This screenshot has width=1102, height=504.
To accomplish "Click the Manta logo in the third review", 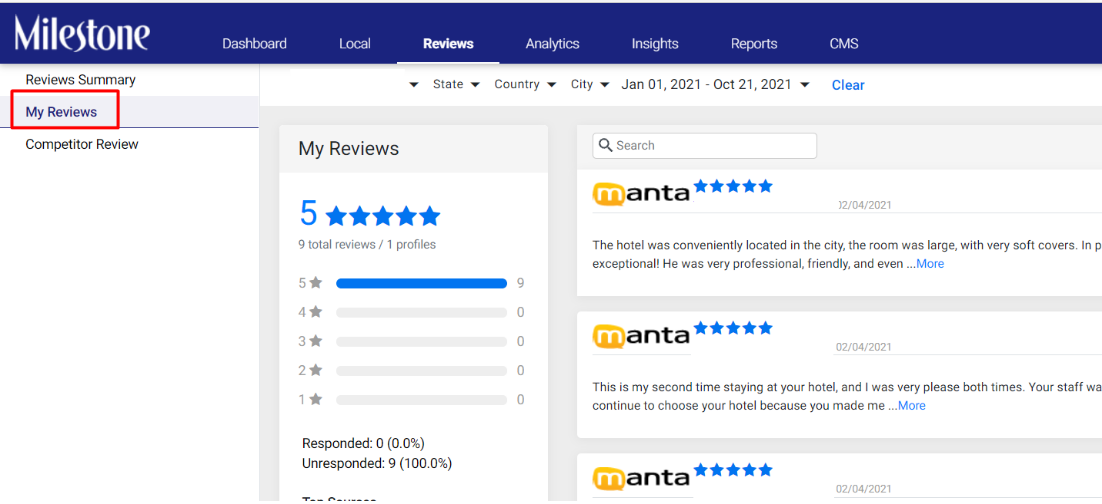I will click(x=642, y=478).
